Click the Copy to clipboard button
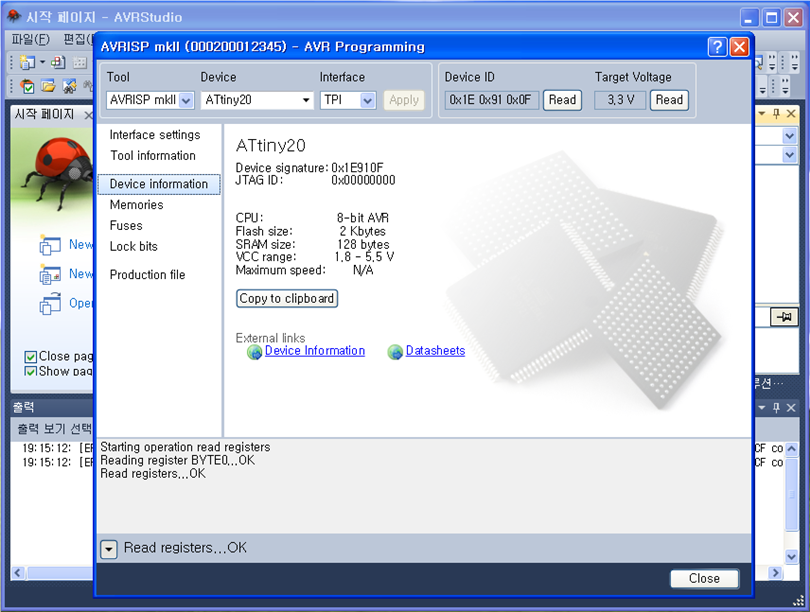Image resolution: width=810 pixels, height=612 pixels. (x=287, y=299)
